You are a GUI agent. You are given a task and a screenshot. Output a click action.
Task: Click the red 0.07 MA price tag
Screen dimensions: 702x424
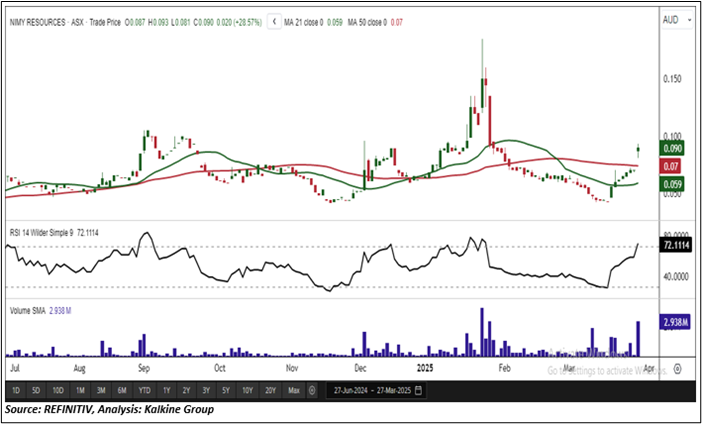(671, 167)
